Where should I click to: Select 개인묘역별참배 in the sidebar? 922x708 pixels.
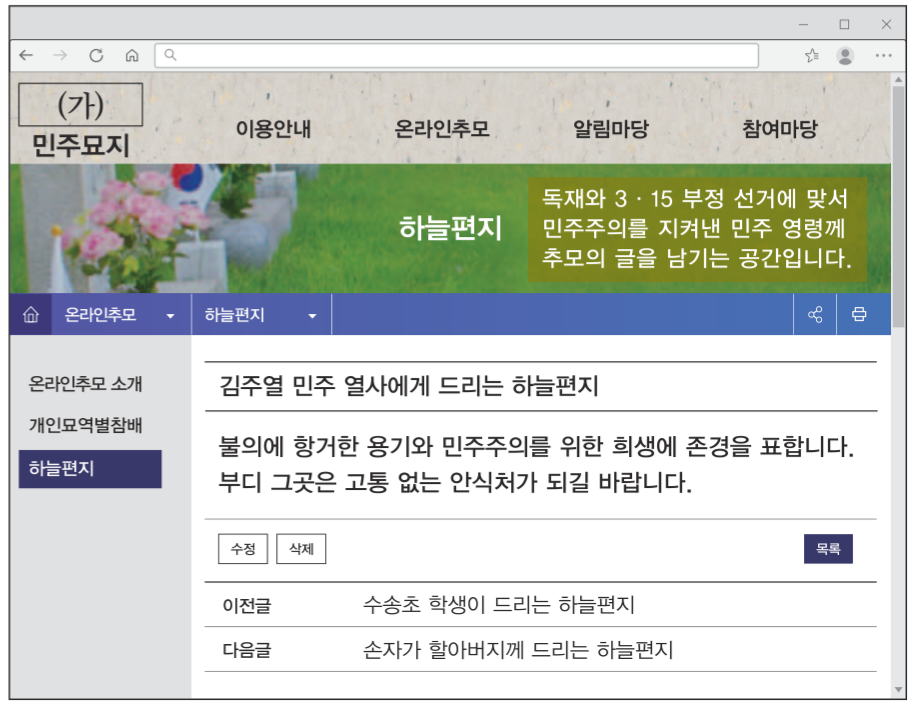pos(86,425)
